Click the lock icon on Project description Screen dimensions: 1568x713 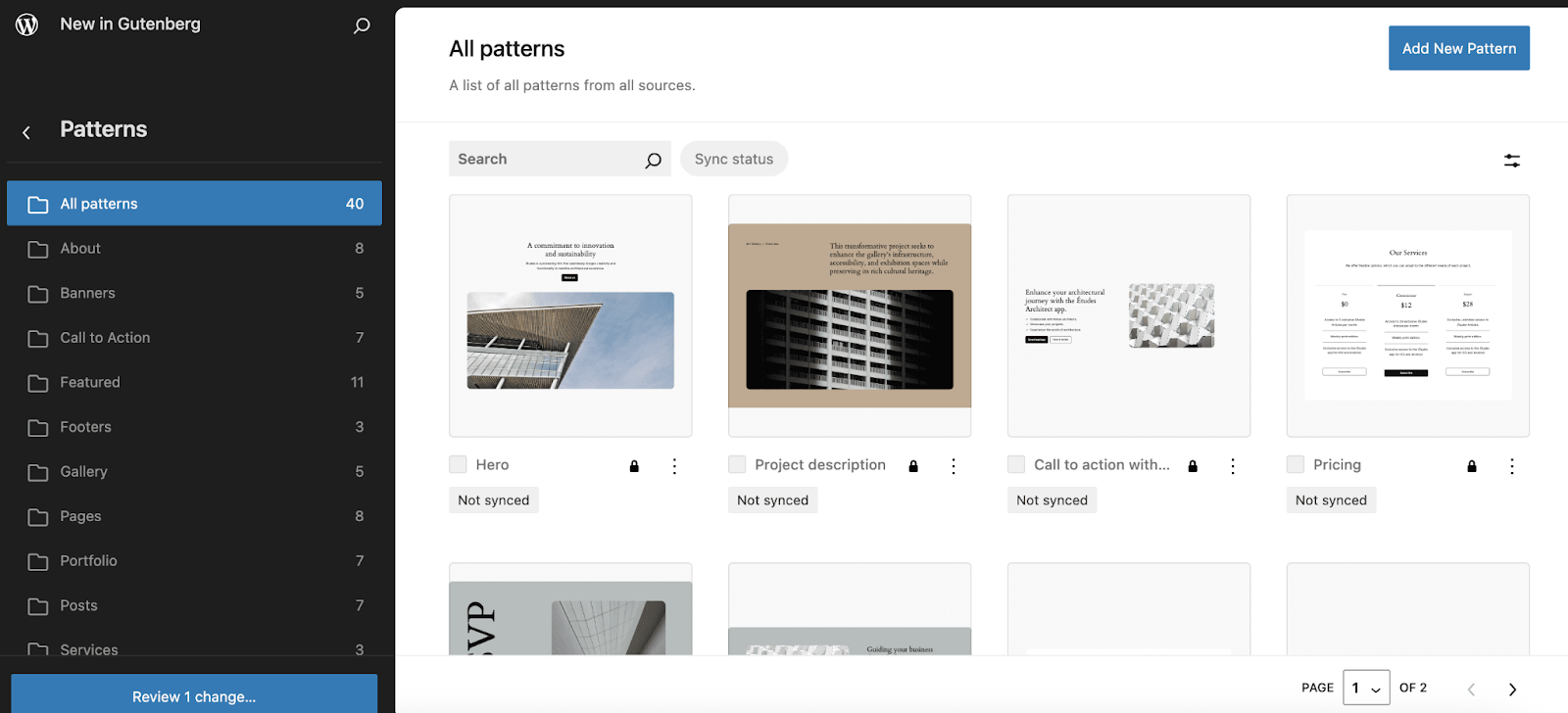(x=913, y=466)
